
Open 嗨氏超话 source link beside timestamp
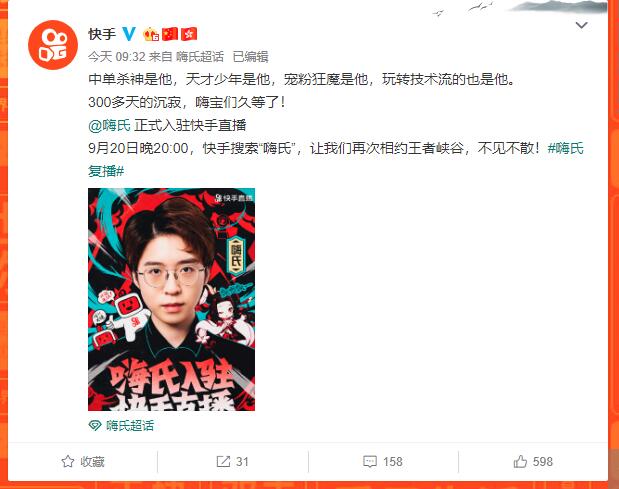click(200, 57)
